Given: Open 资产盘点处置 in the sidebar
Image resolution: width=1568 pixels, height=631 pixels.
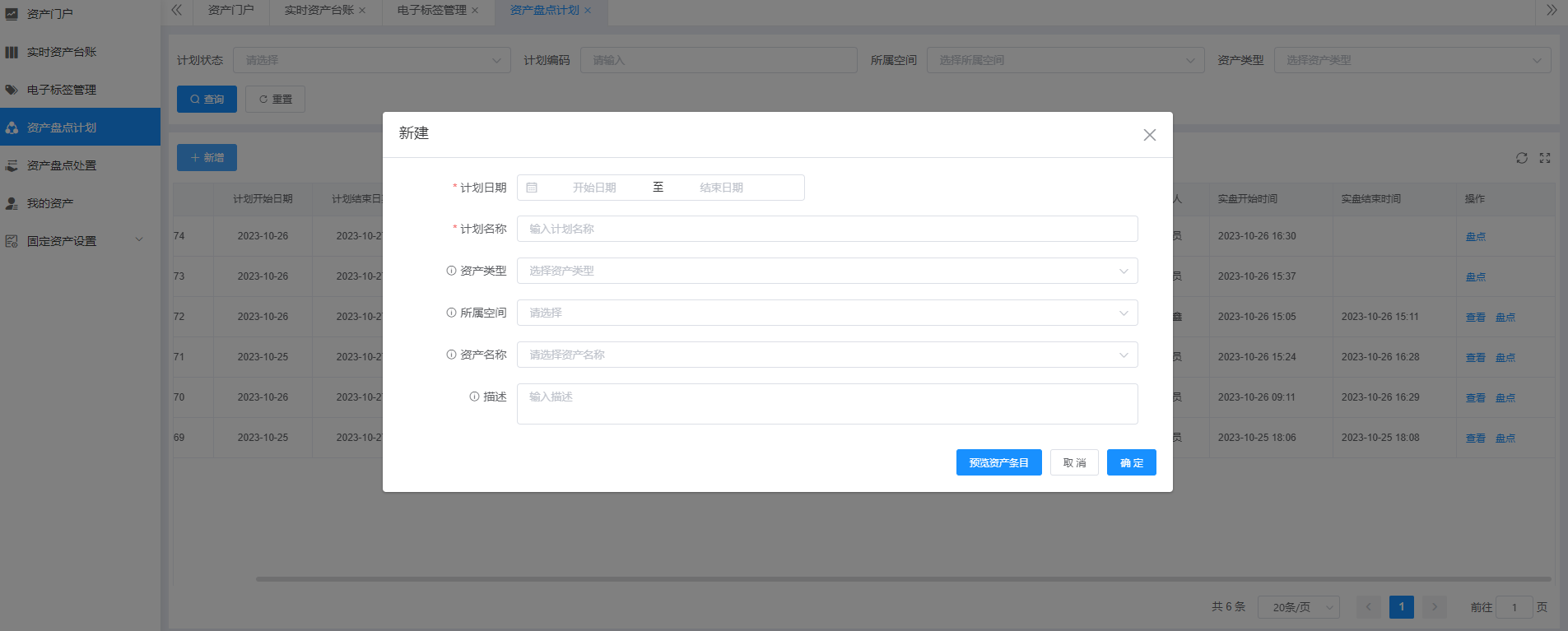Looking at the screenshot, I should [x=62, y=165].
